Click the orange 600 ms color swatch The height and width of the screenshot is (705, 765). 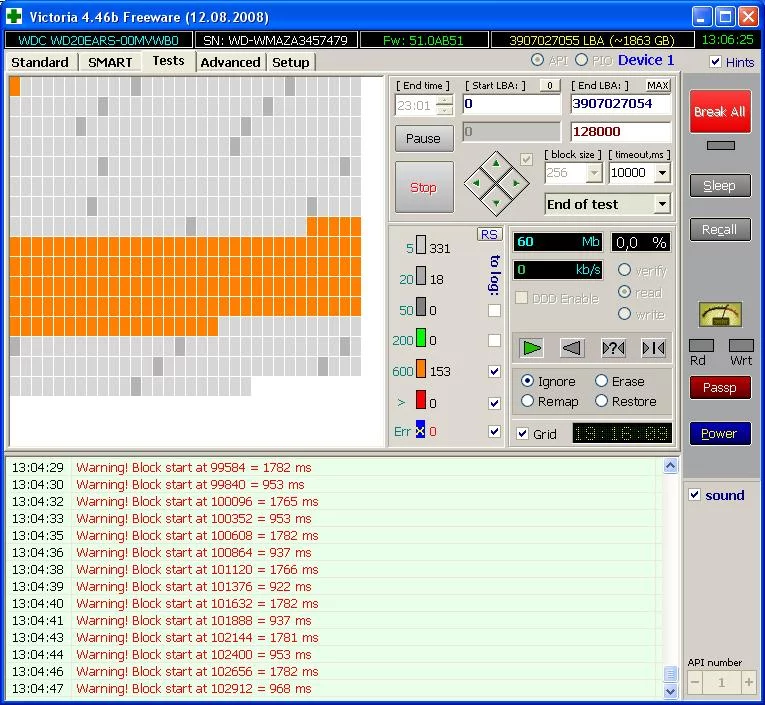(421, 370)
